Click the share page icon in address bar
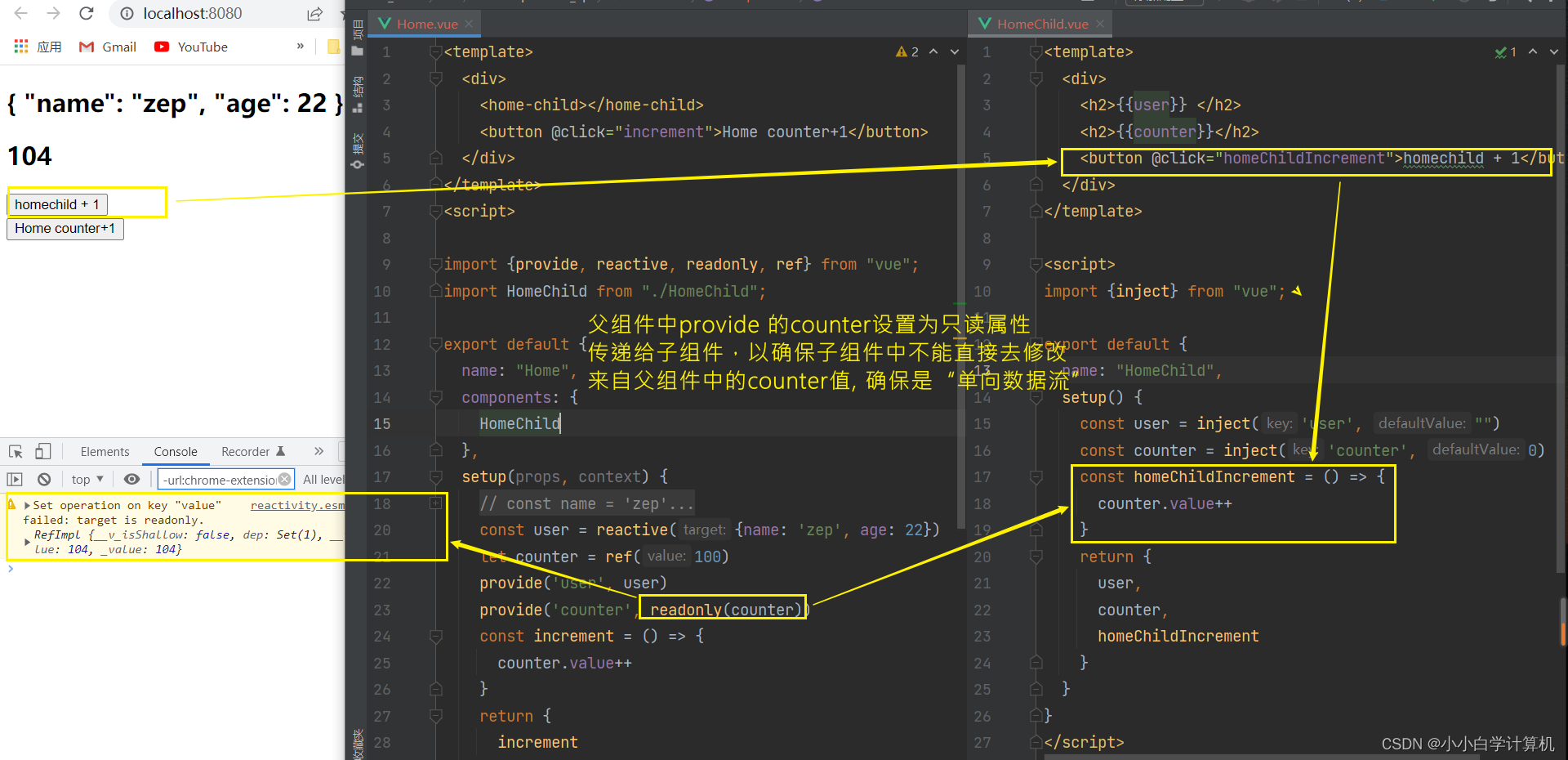Viewport: 1568px width, 760px height. pos(314,14)
